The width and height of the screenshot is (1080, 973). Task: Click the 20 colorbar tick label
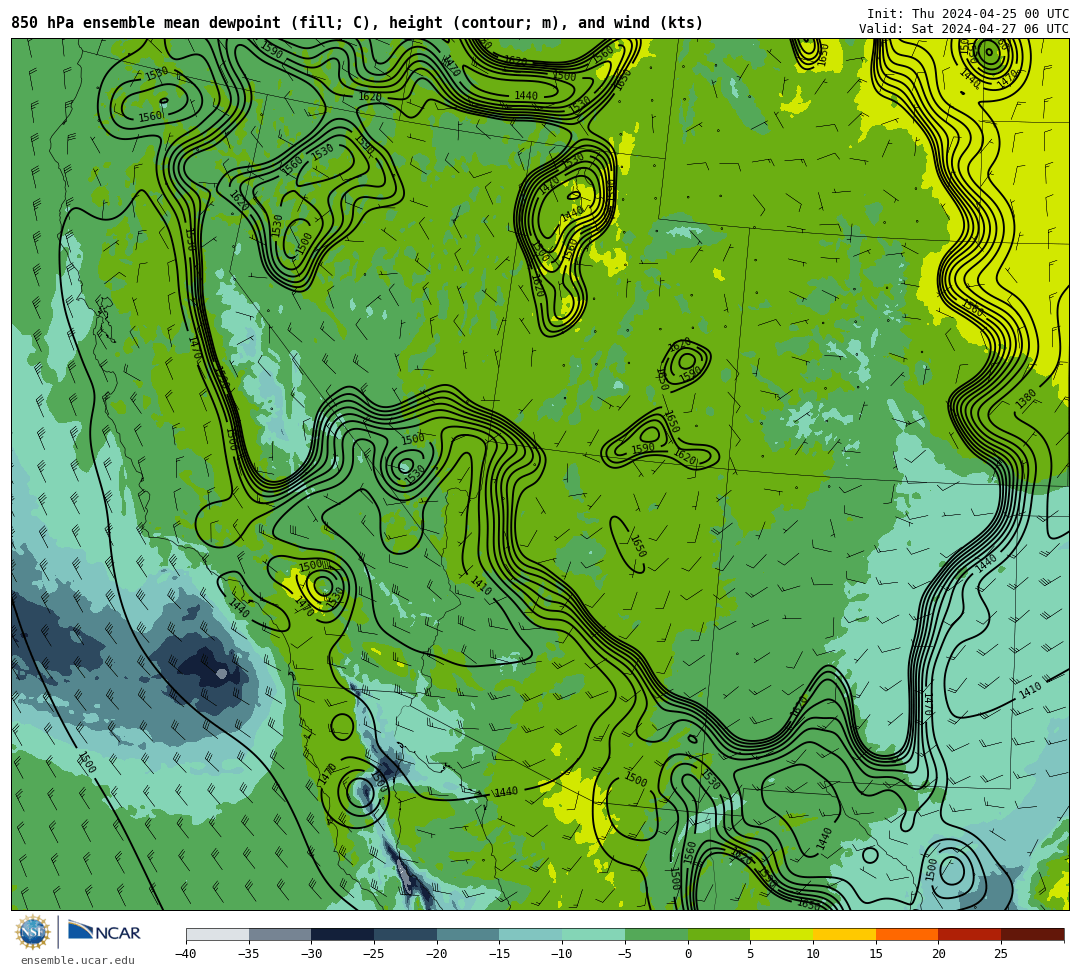pyautogui.click(x=938, y=954)
